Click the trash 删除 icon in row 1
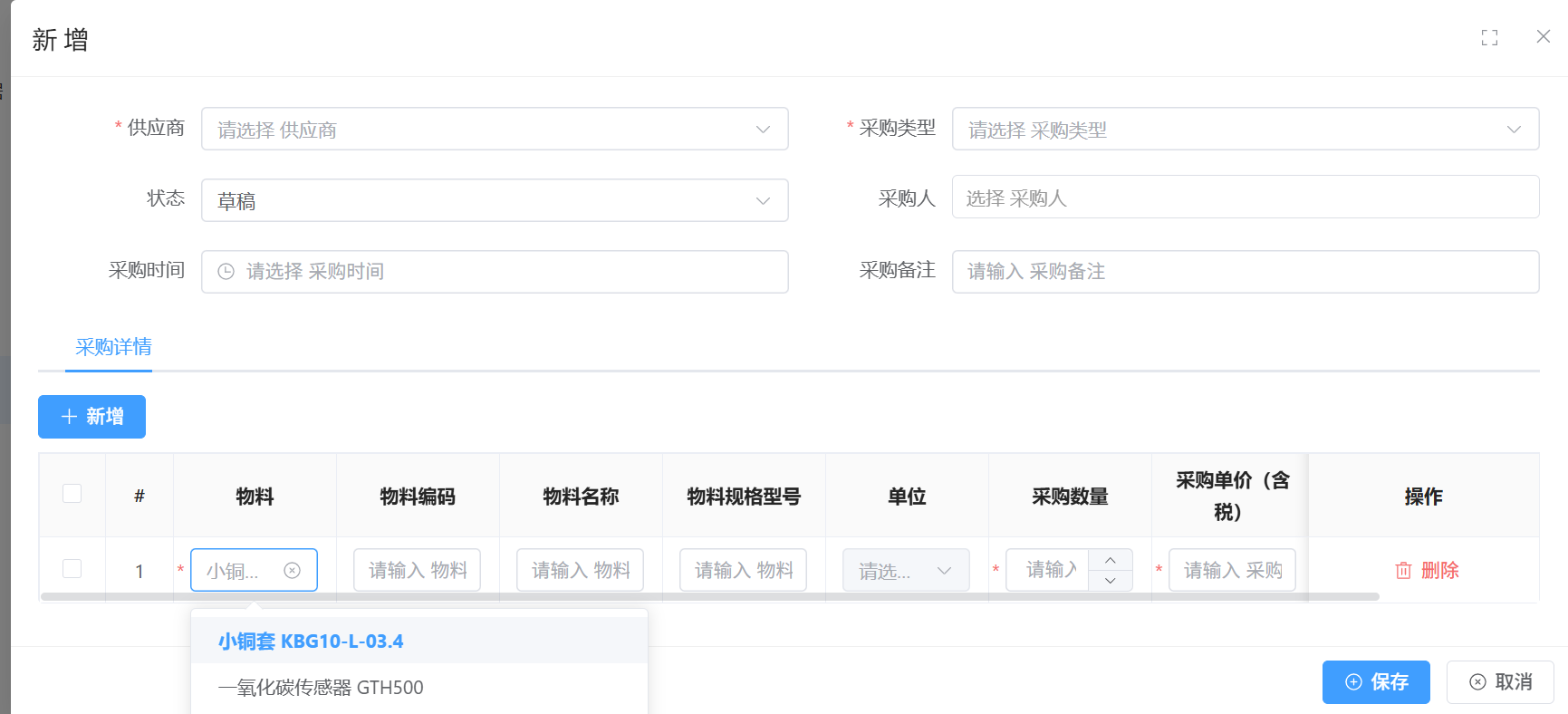Viewport: 1568px width, 714px height. coord(1403,570)
